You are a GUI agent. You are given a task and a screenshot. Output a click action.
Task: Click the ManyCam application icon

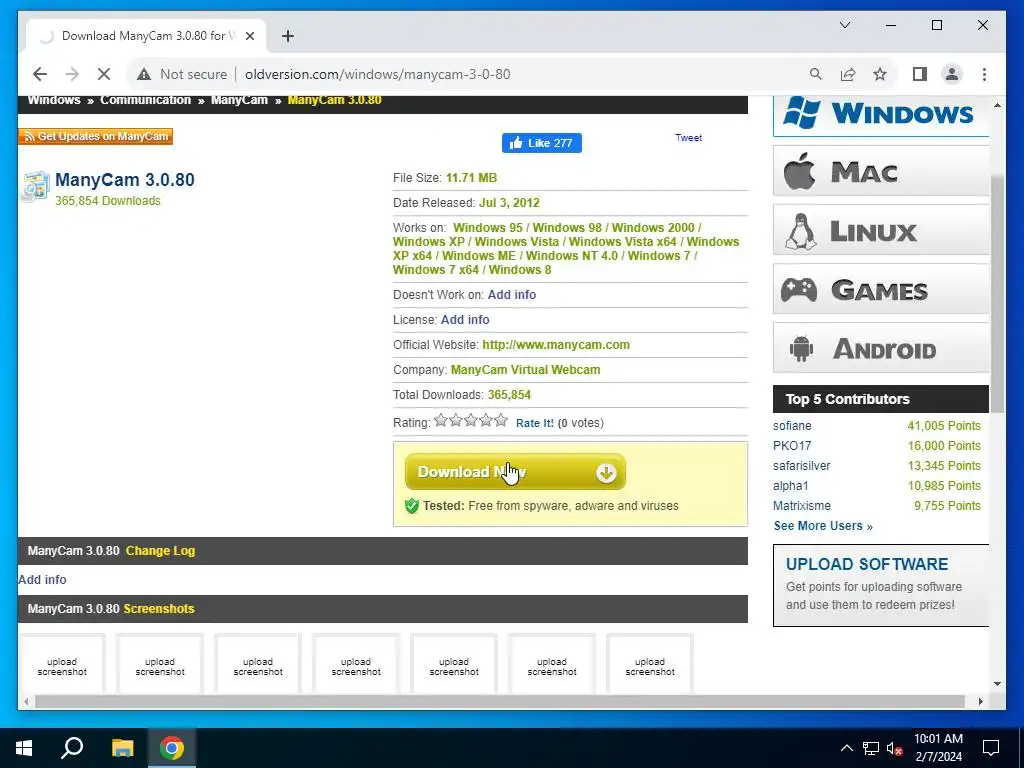pyautogui.click(x=36, y=187)
